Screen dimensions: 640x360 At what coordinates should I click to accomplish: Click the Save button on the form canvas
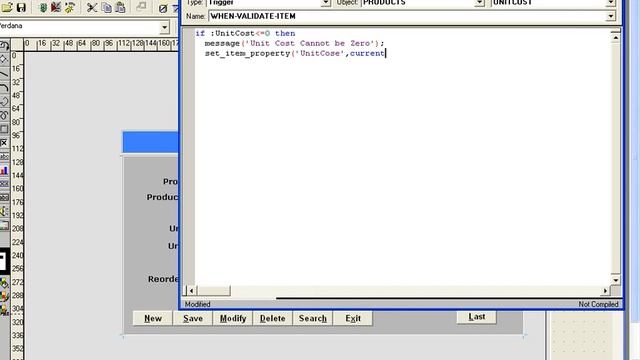click(193, 318)
